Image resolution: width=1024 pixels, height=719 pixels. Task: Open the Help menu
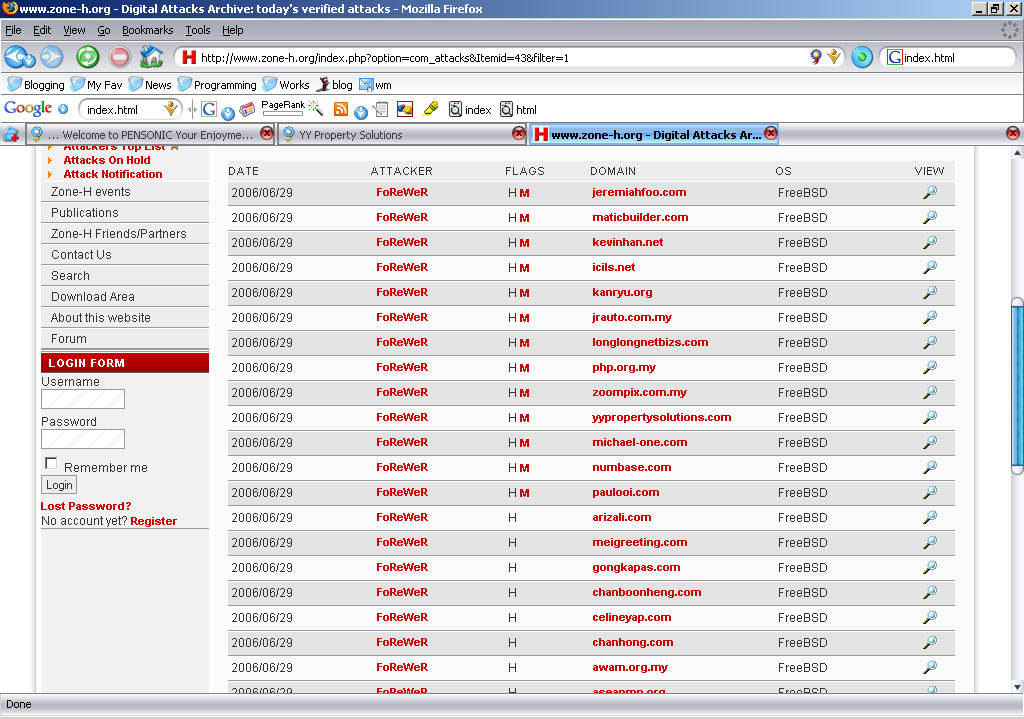[232, 30]
